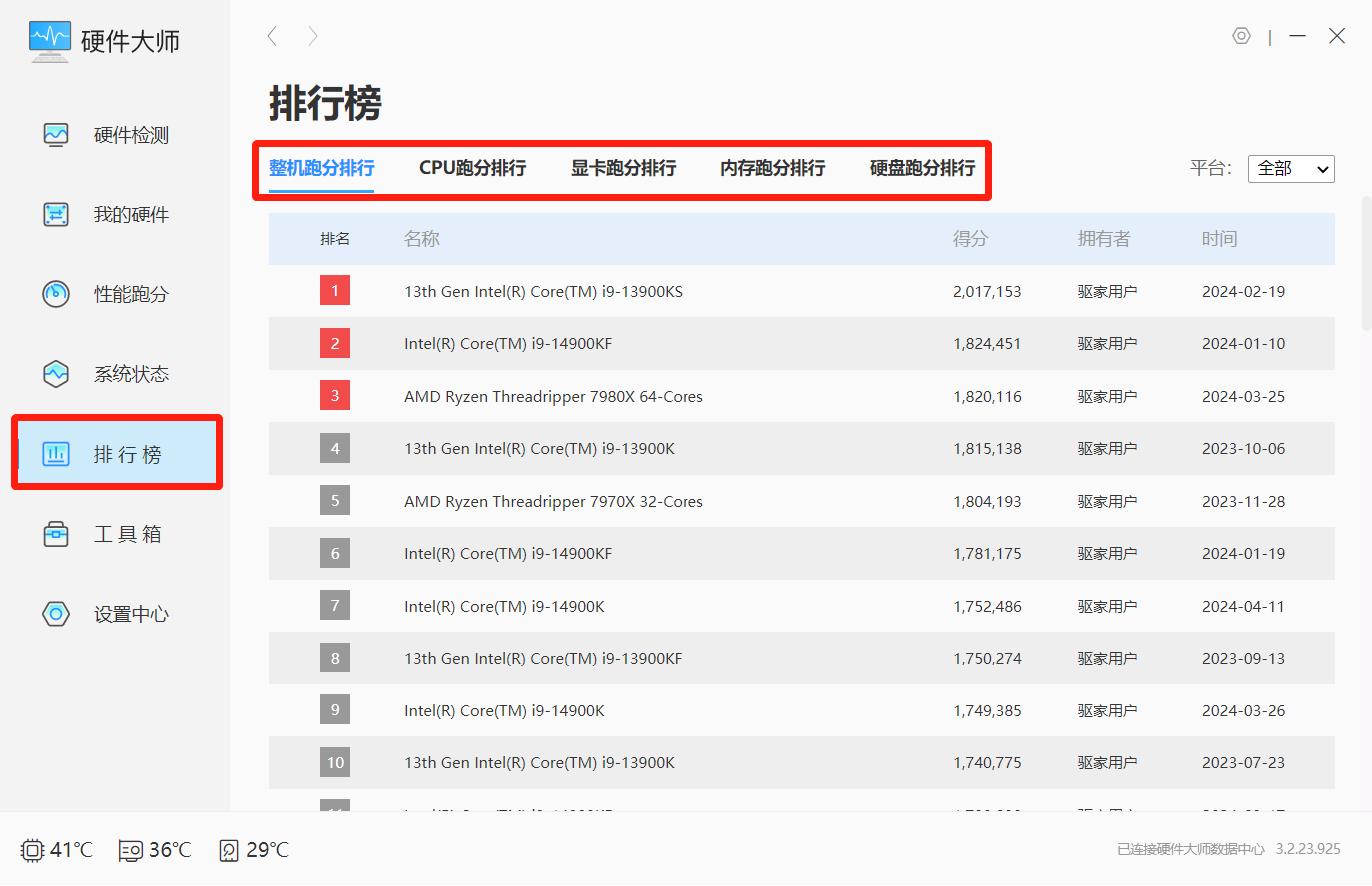
Task: Click the CPU temperature chip icon
Action: (x=32, y=850)
